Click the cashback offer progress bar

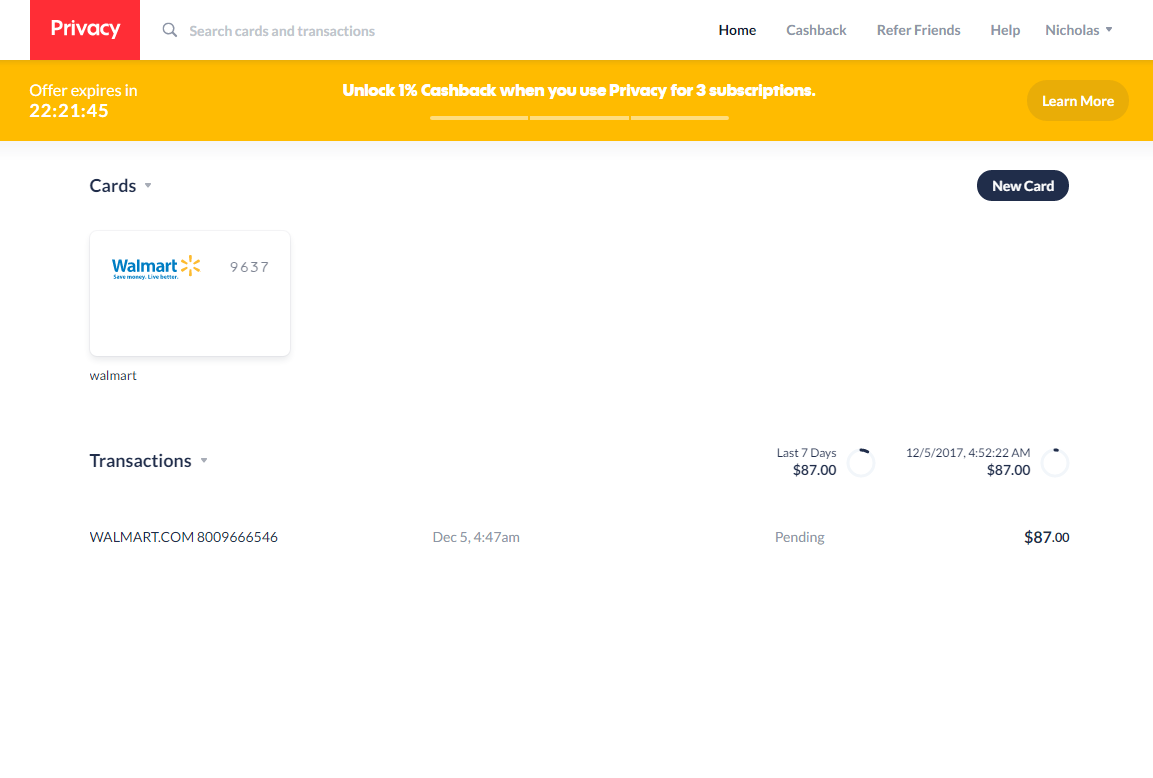pyautogui.click(x=579, y=118)
